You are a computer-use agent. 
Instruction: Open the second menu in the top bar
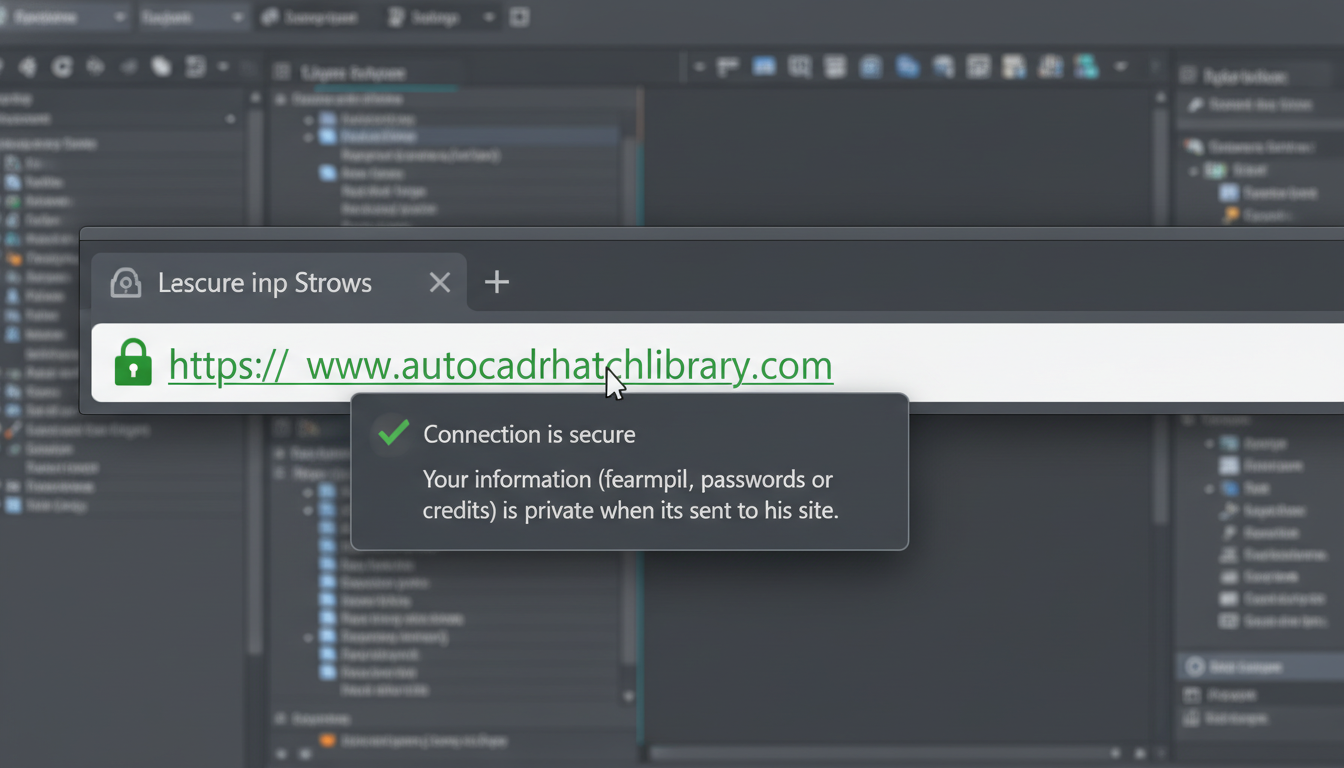(193, 17)
